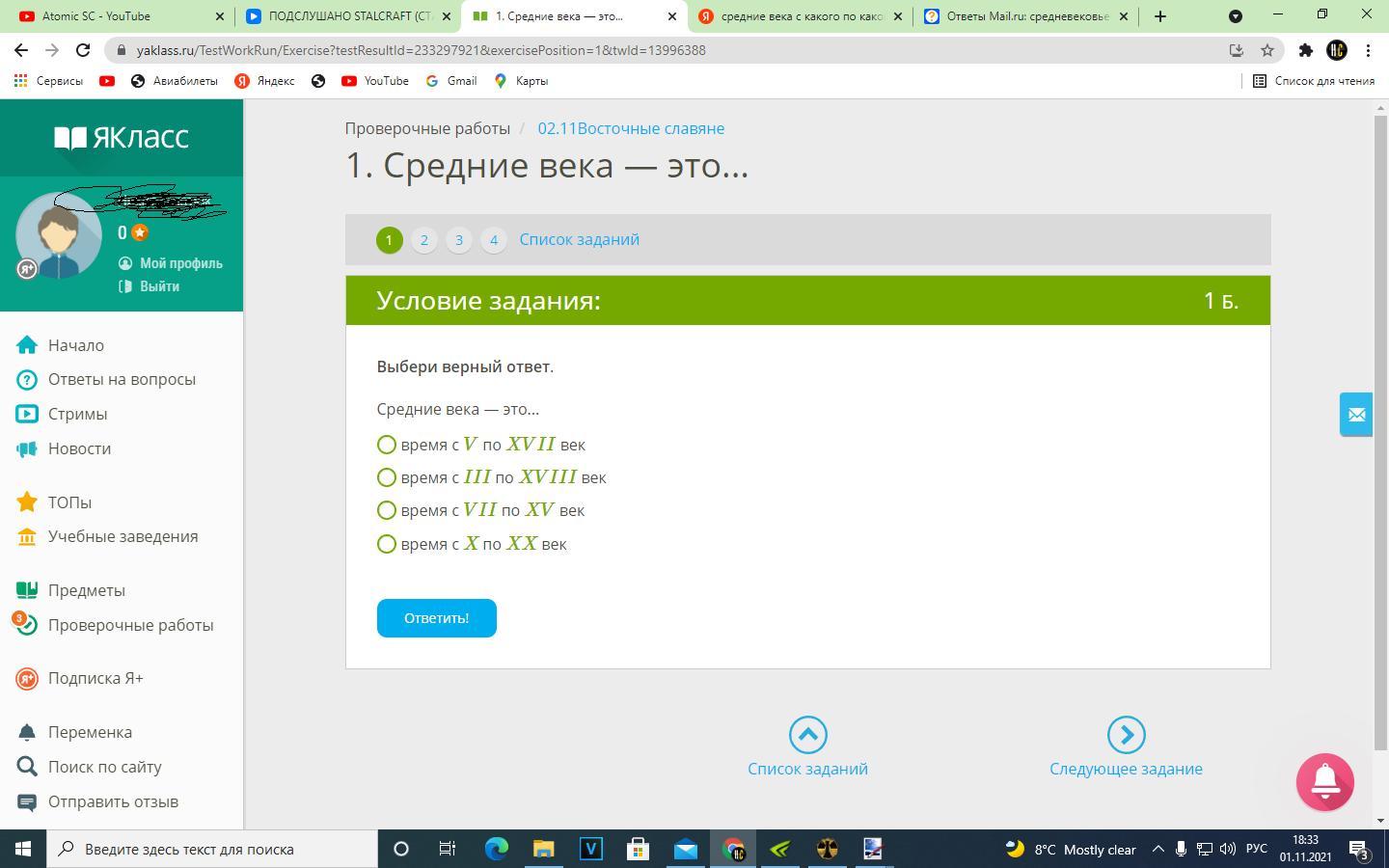Click the blue envelope side tab
The image size is (1389, 868).
pos(1356,415)
